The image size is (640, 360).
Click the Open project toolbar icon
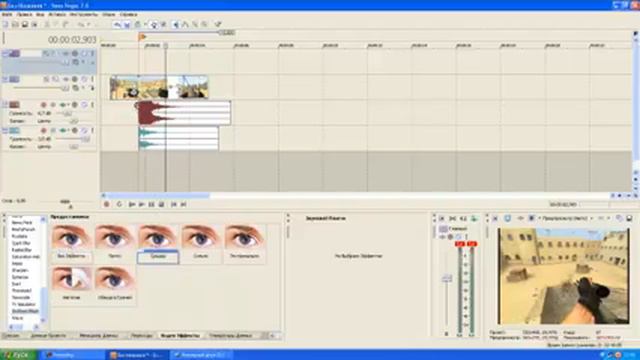(x=15, y=25)
